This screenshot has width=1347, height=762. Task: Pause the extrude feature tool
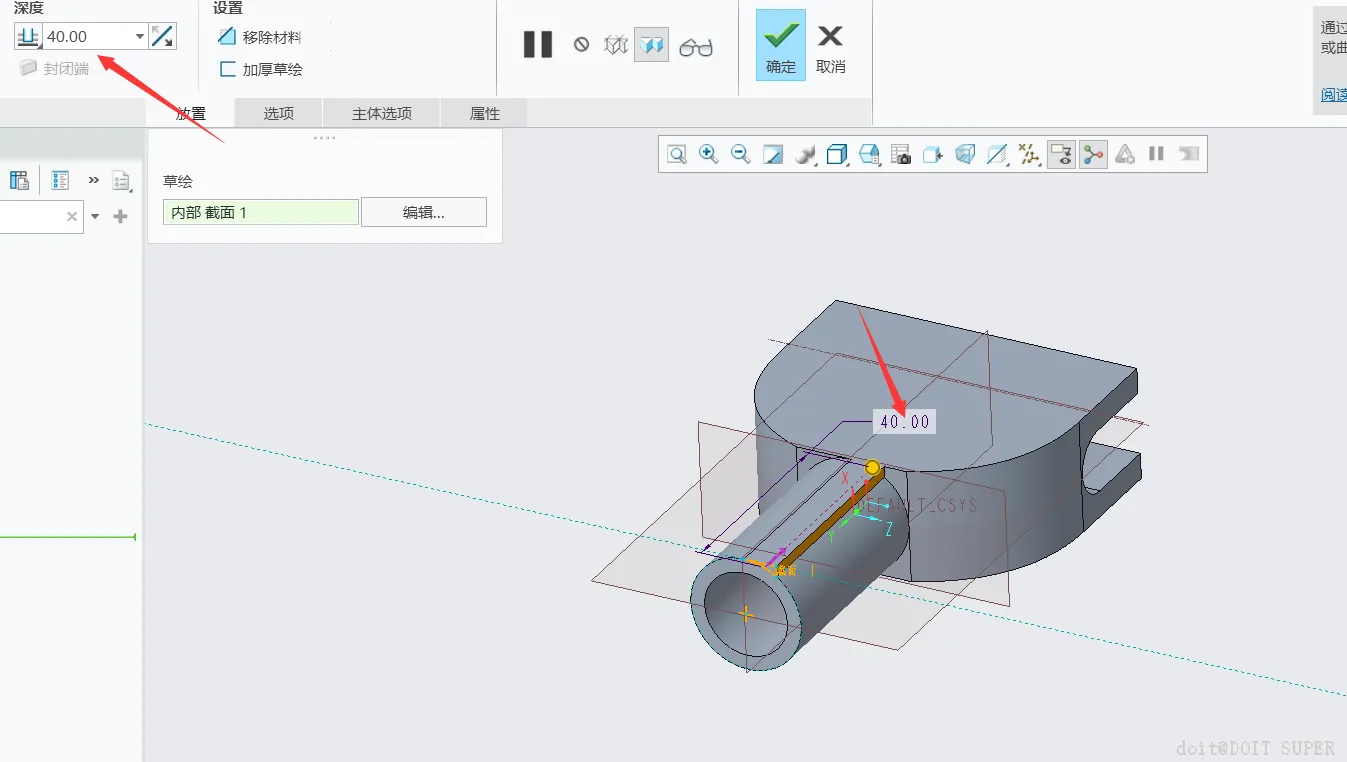(538, 45)
